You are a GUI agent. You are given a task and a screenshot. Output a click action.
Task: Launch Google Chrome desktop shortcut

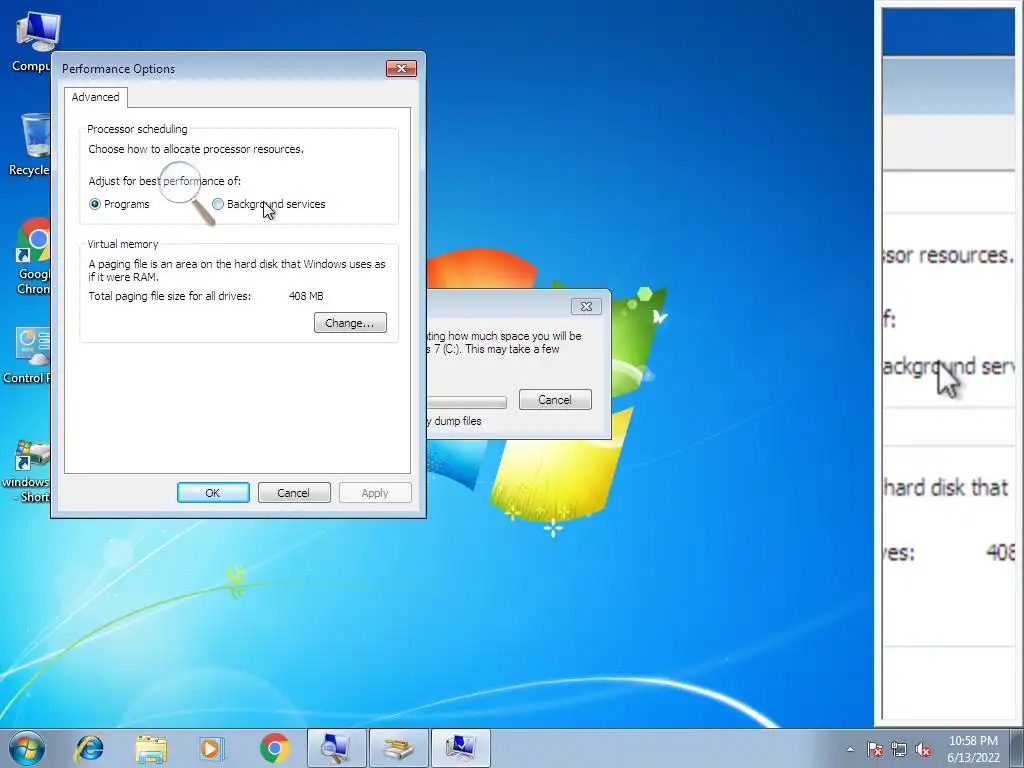[33, 256]
